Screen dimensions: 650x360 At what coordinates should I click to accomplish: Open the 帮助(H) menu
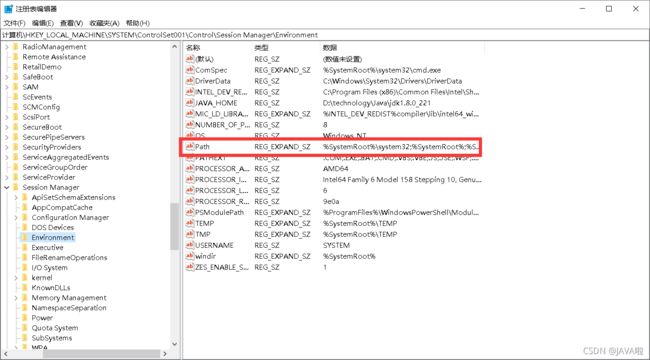pyautogui.click(x=138, y=23)
